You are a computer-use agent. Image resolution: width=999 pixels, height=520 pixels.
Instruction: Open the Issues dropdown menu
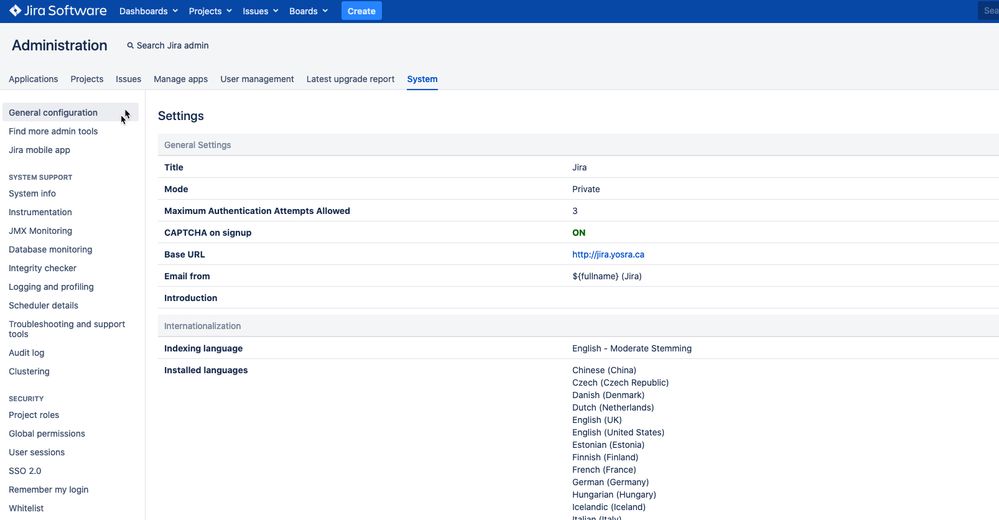(x=261, y=11)
